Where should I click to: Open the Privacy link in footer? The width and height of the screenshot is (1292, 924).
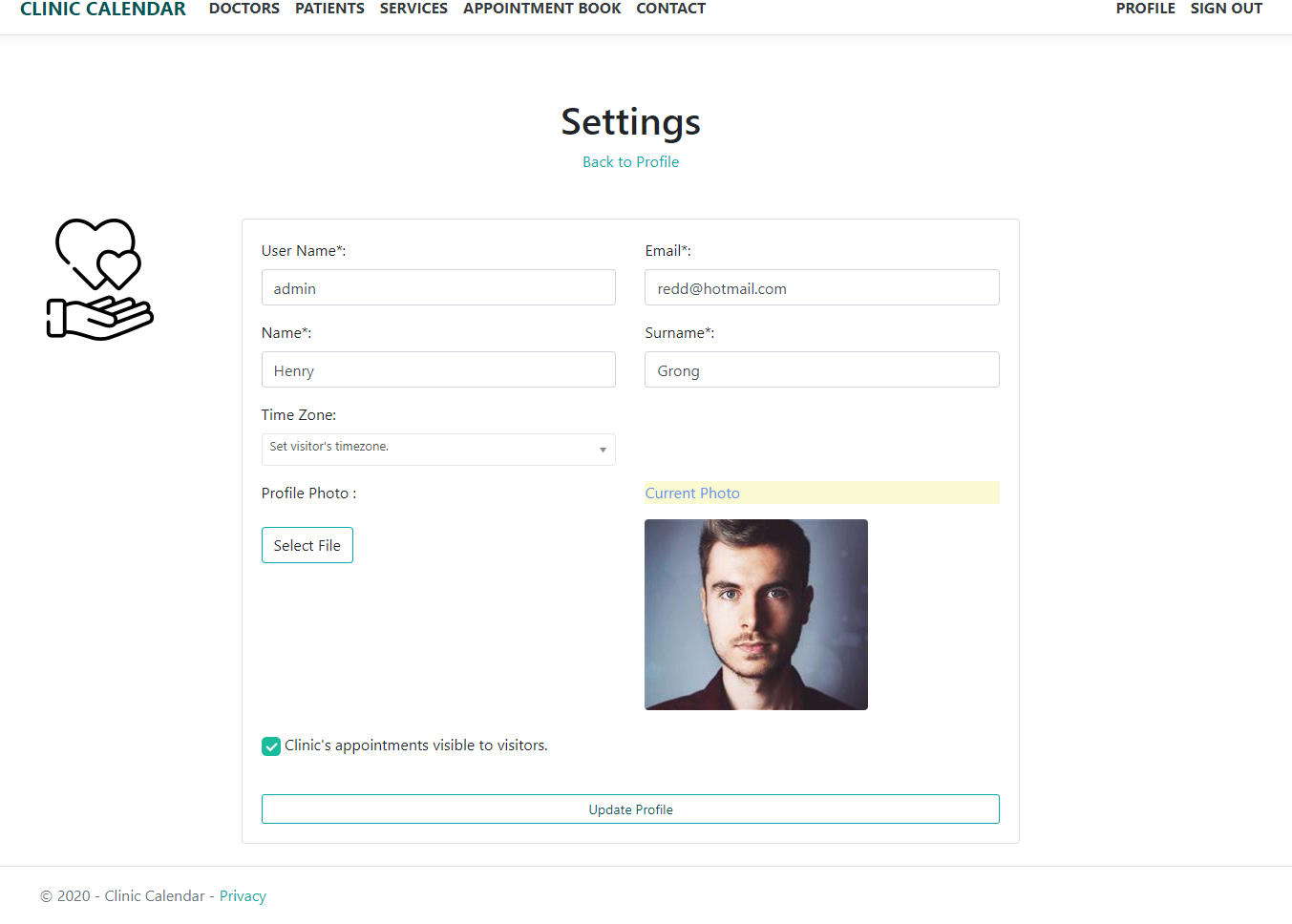click(243, 896)
